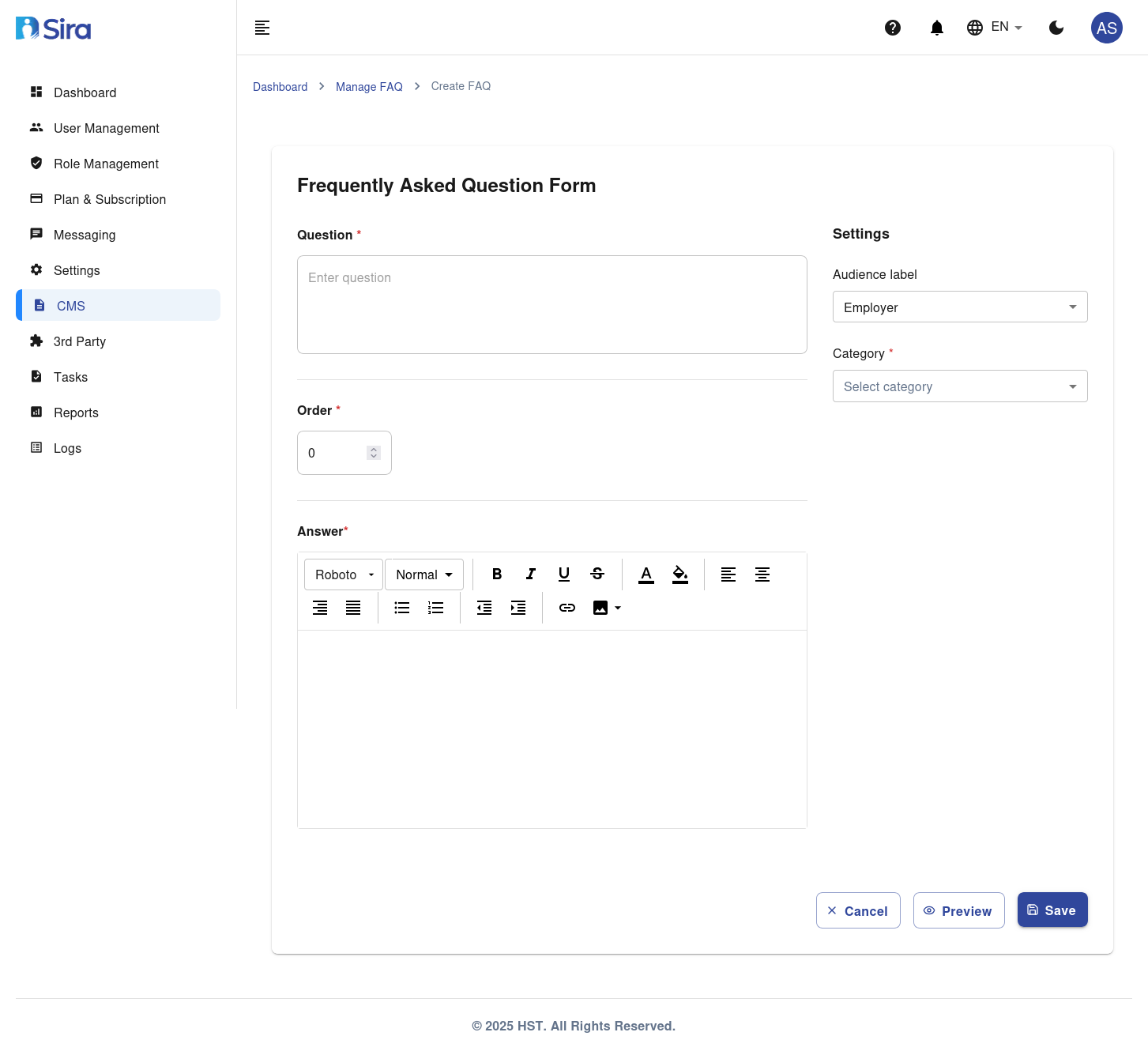Open the Roboto font family dropdown

coord(342,574)
